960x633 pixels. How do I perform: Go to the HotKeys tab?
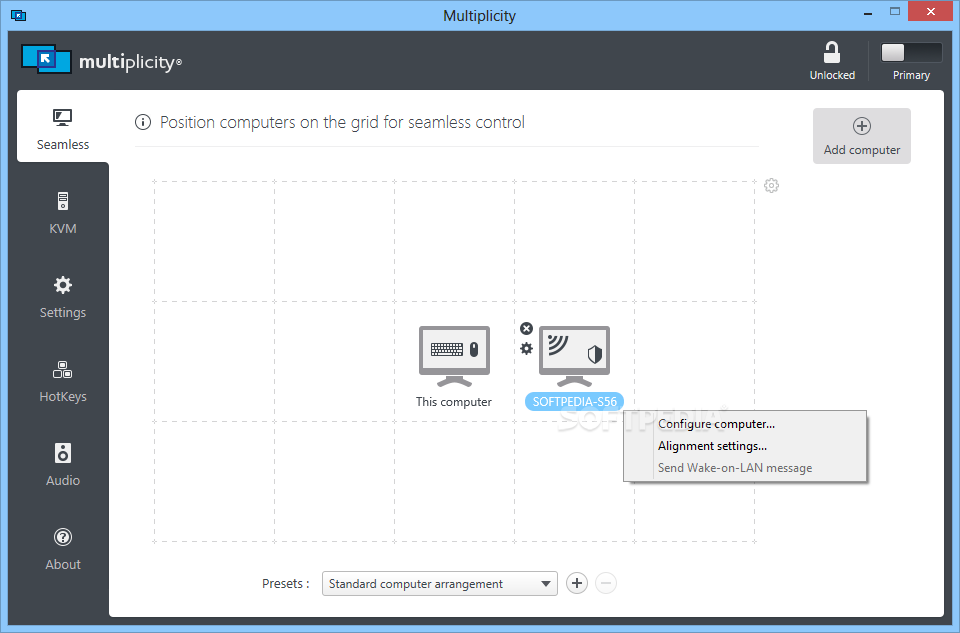(x=62, y=381)
